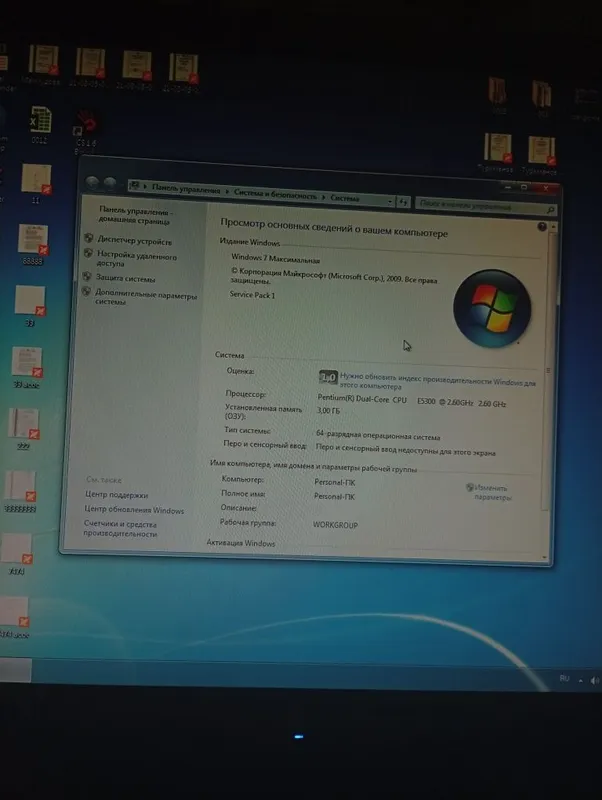Click the magnifier icon in the search box
Screen dimensions: 602x800
(x=550, y=209)
